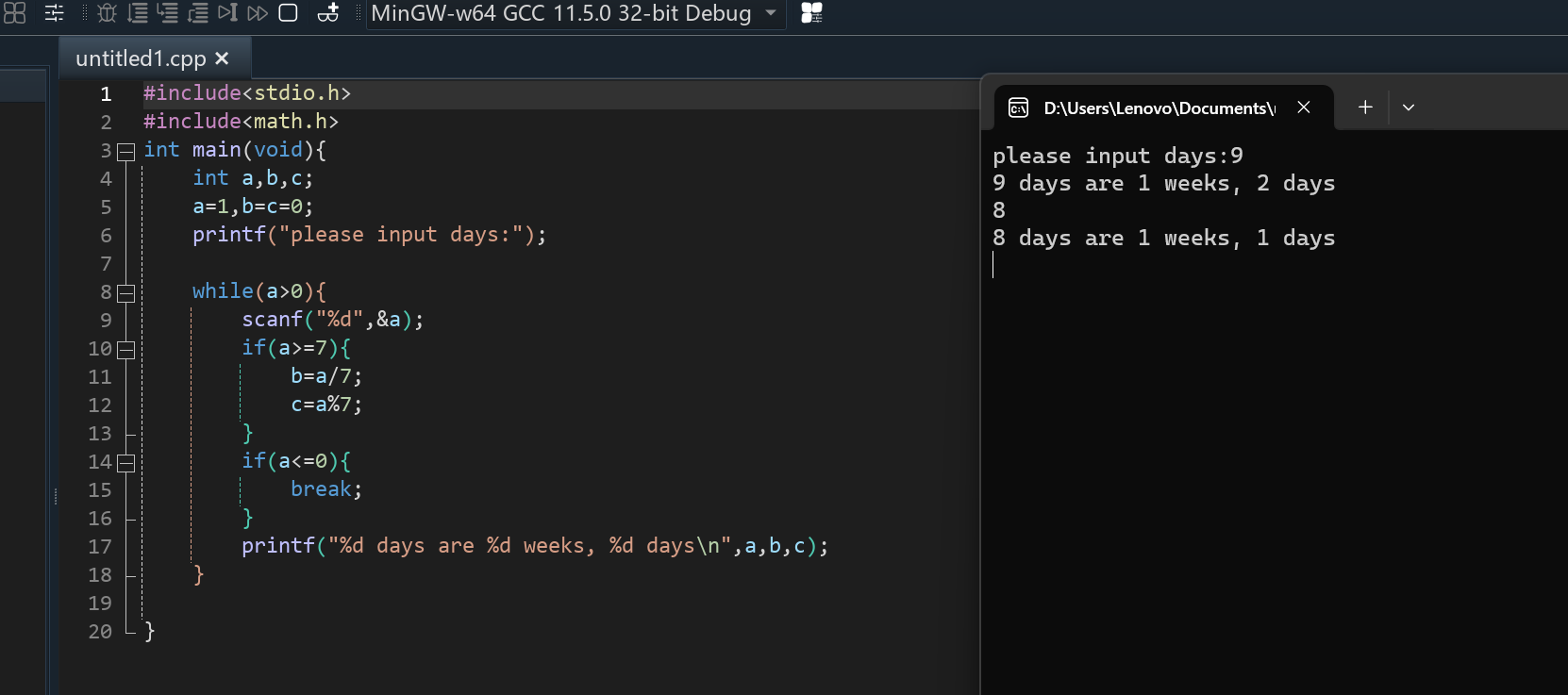The height and width of the screenshot is (695, 1568).
Task: Click on 'break;' statement
Action: 326,489
